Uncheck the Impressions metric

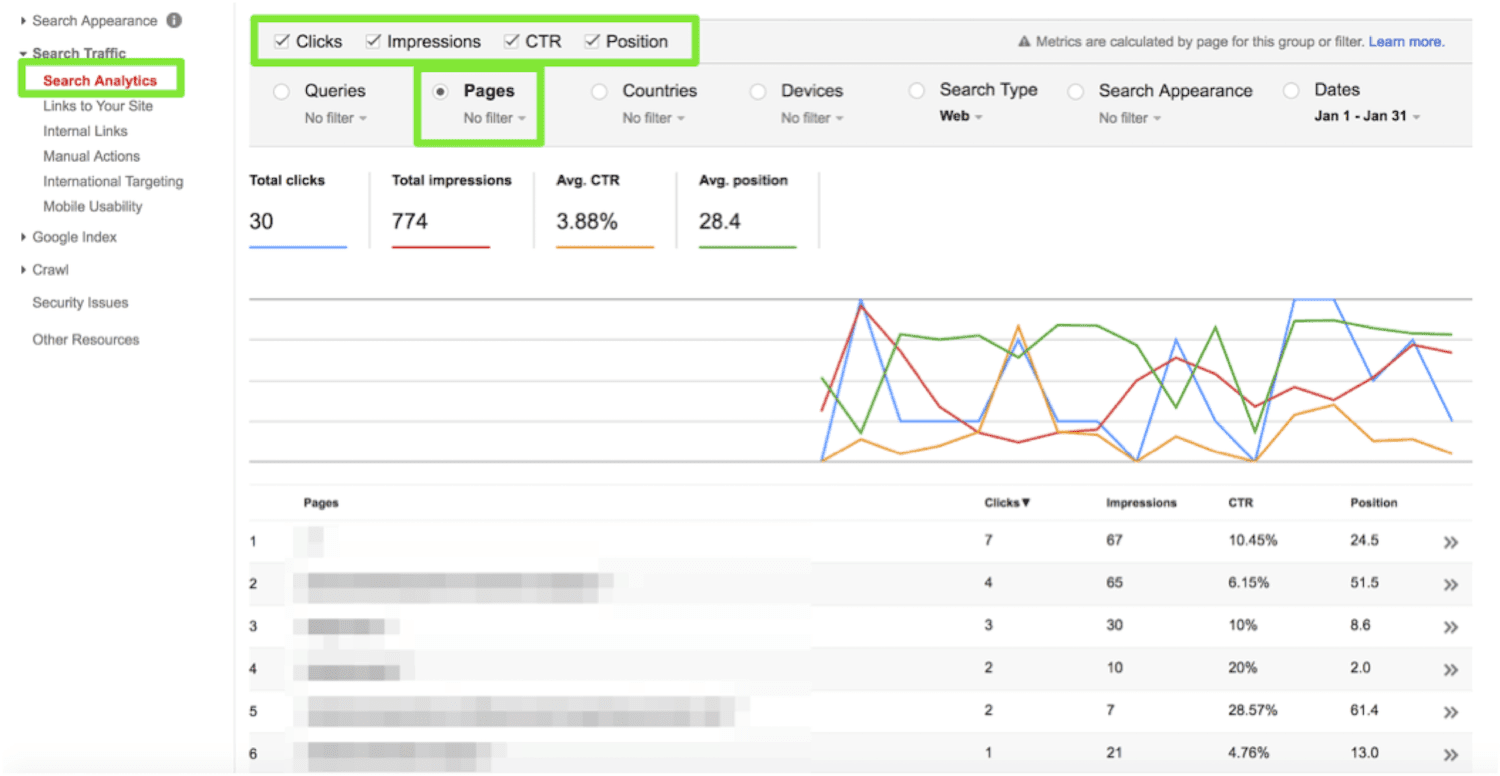[374, 41]
